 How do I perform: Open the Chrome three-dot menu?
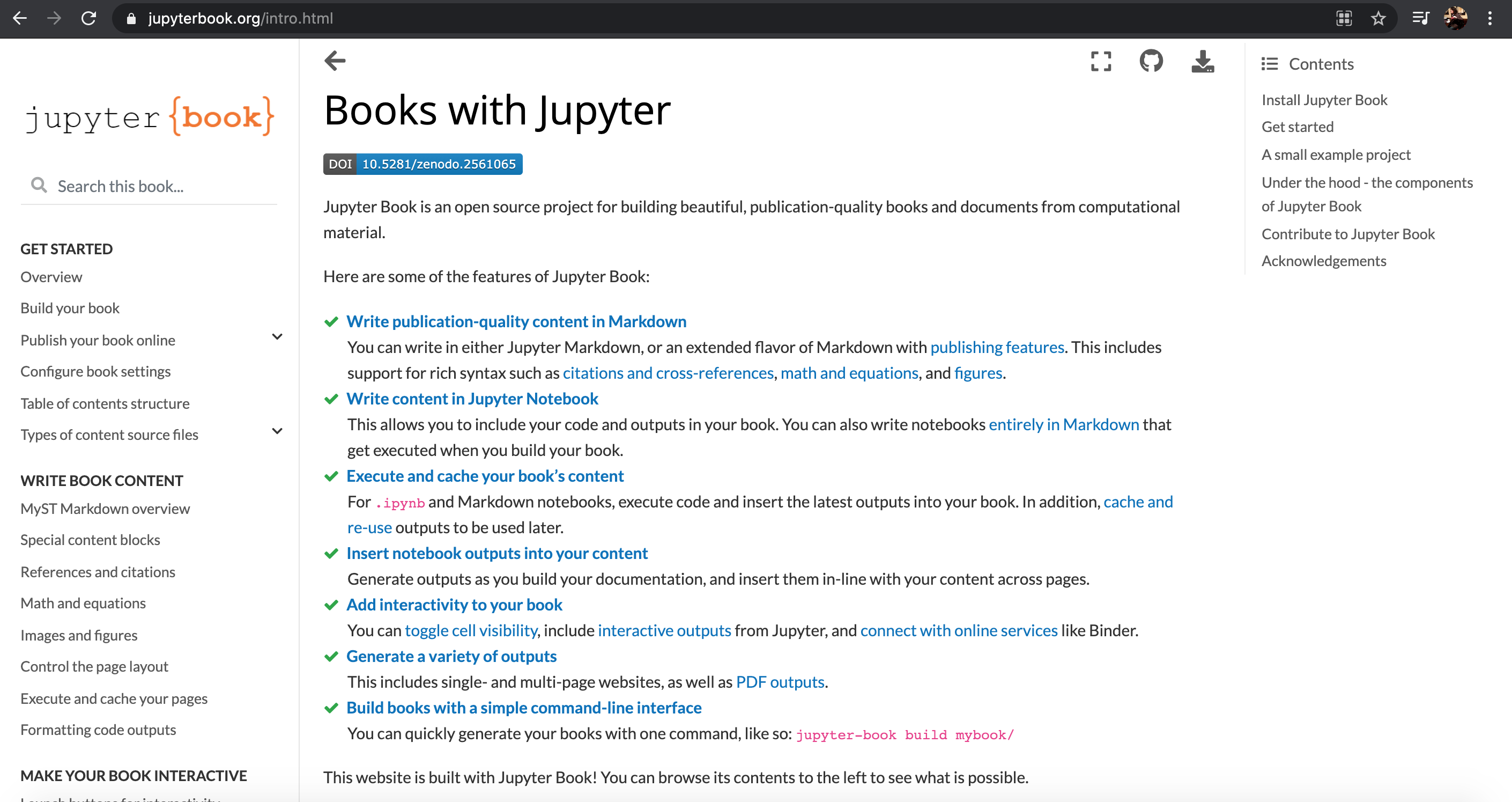tap(1489, 18)
